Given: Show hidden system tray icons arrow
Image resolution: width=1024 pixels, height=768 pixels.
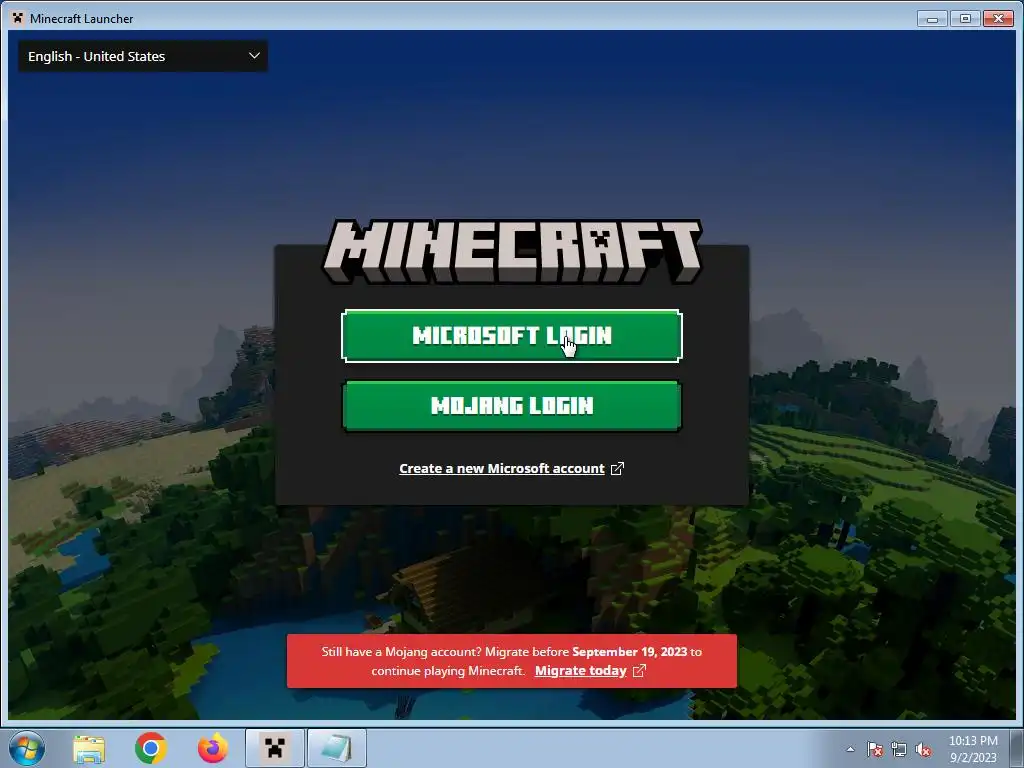Looking at the screenshot, I should (x=850, y=749).
